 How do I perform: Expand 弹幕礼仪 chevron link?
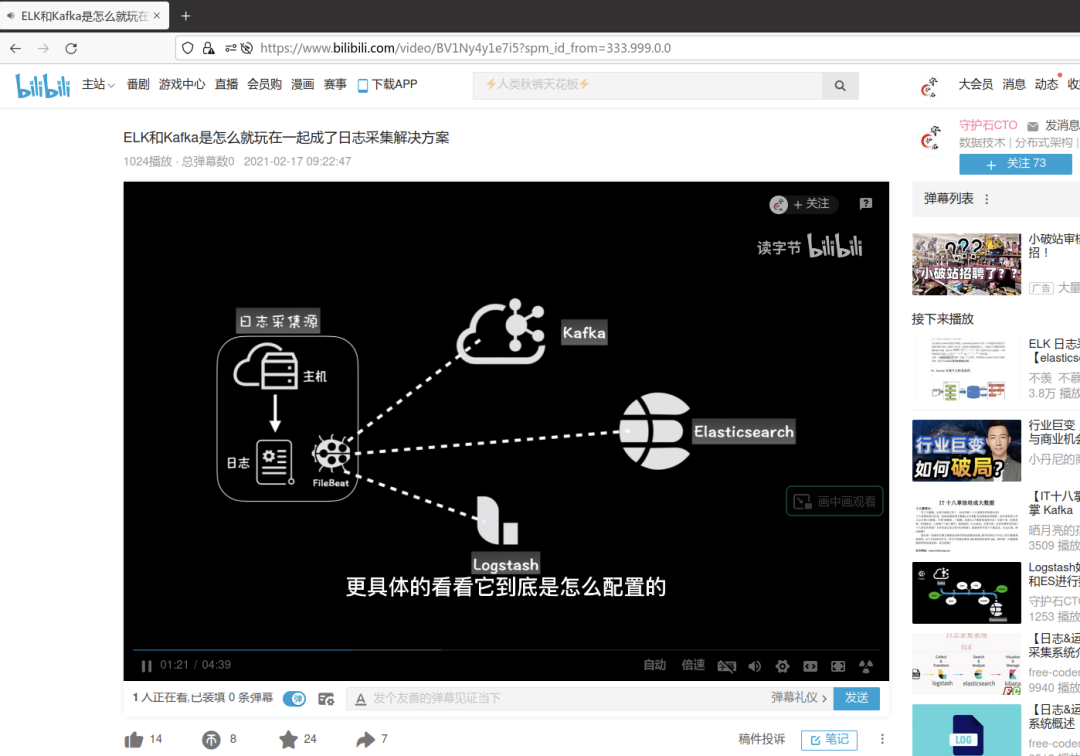tap(799, 698)
